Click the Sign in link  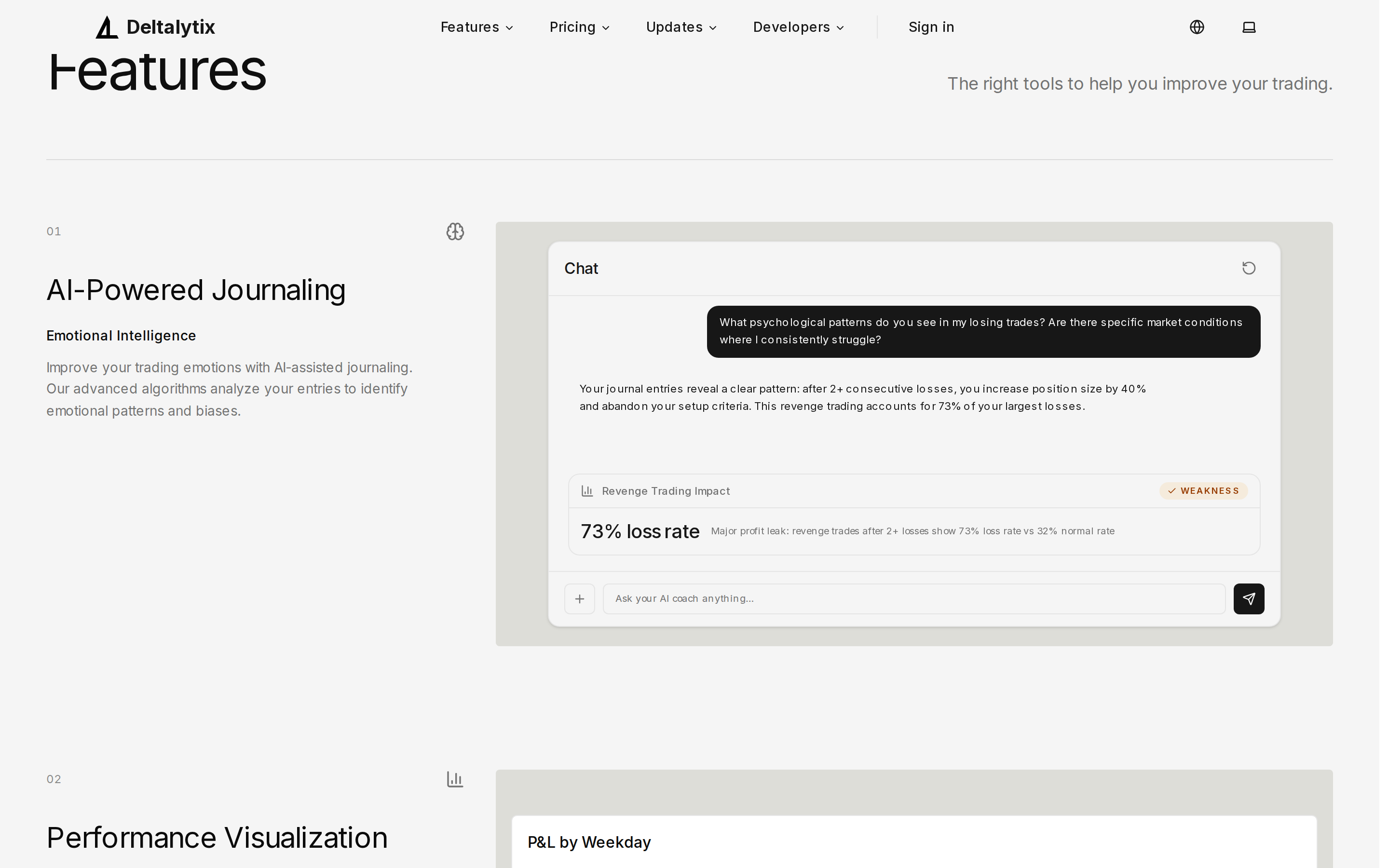coord(931,27)
